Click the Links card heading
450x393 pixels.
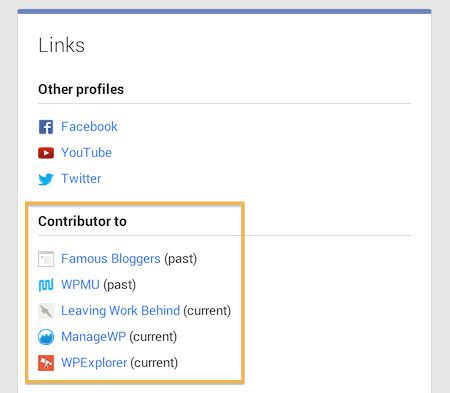tap(62, 45)
